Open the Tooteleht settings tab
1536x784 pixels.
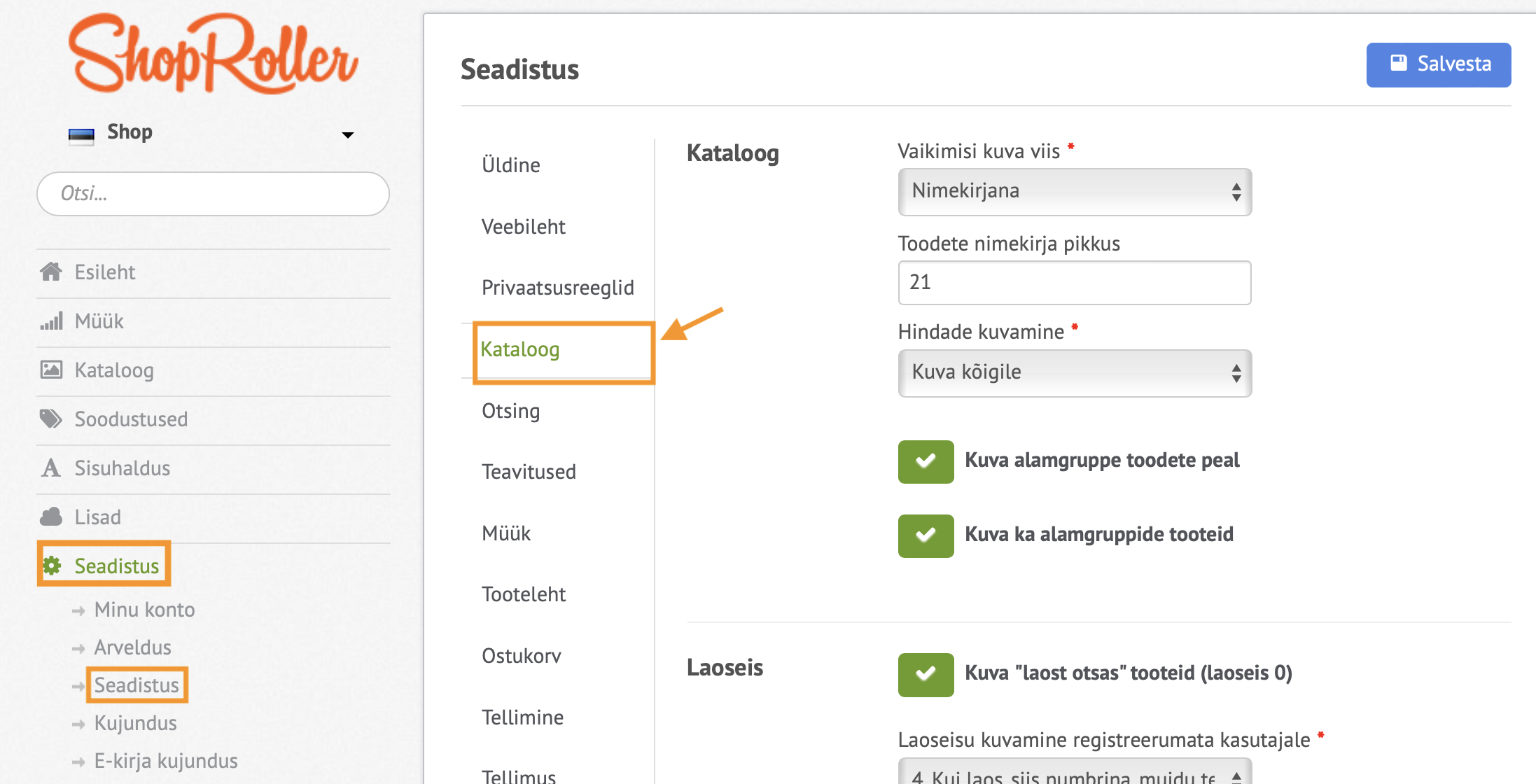[524, 594]
